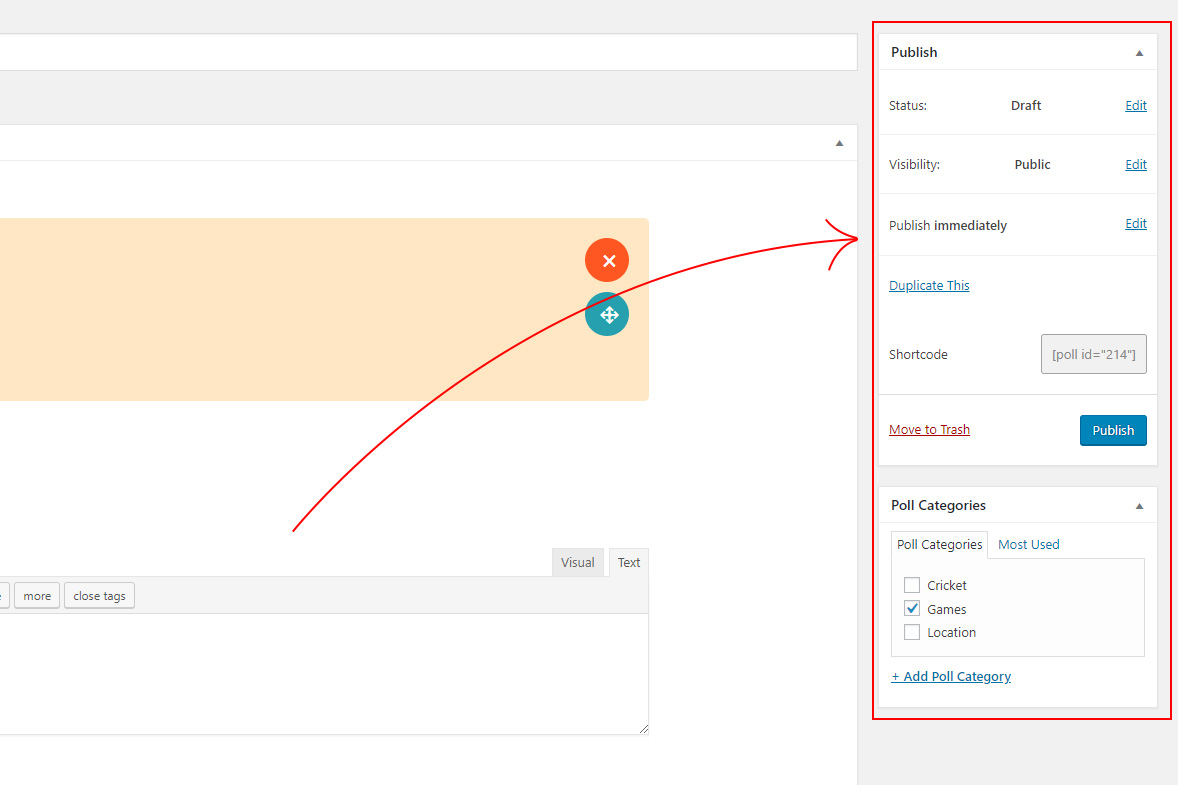
Task: Open the Most Used categories tab
Action: pos(1028,544)
